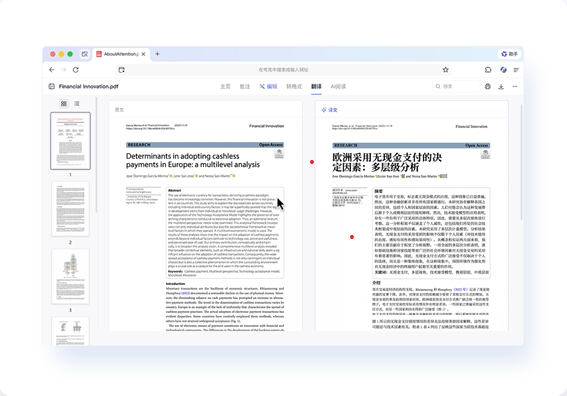
Task: Switch the sidebar to thumbnail grid view
Action: [x=64, y=103]
